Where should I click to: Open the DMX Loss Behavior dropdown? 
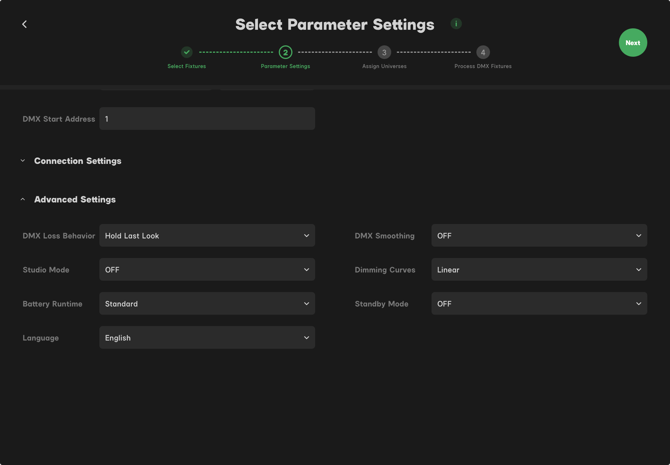[x=207, y=236]
